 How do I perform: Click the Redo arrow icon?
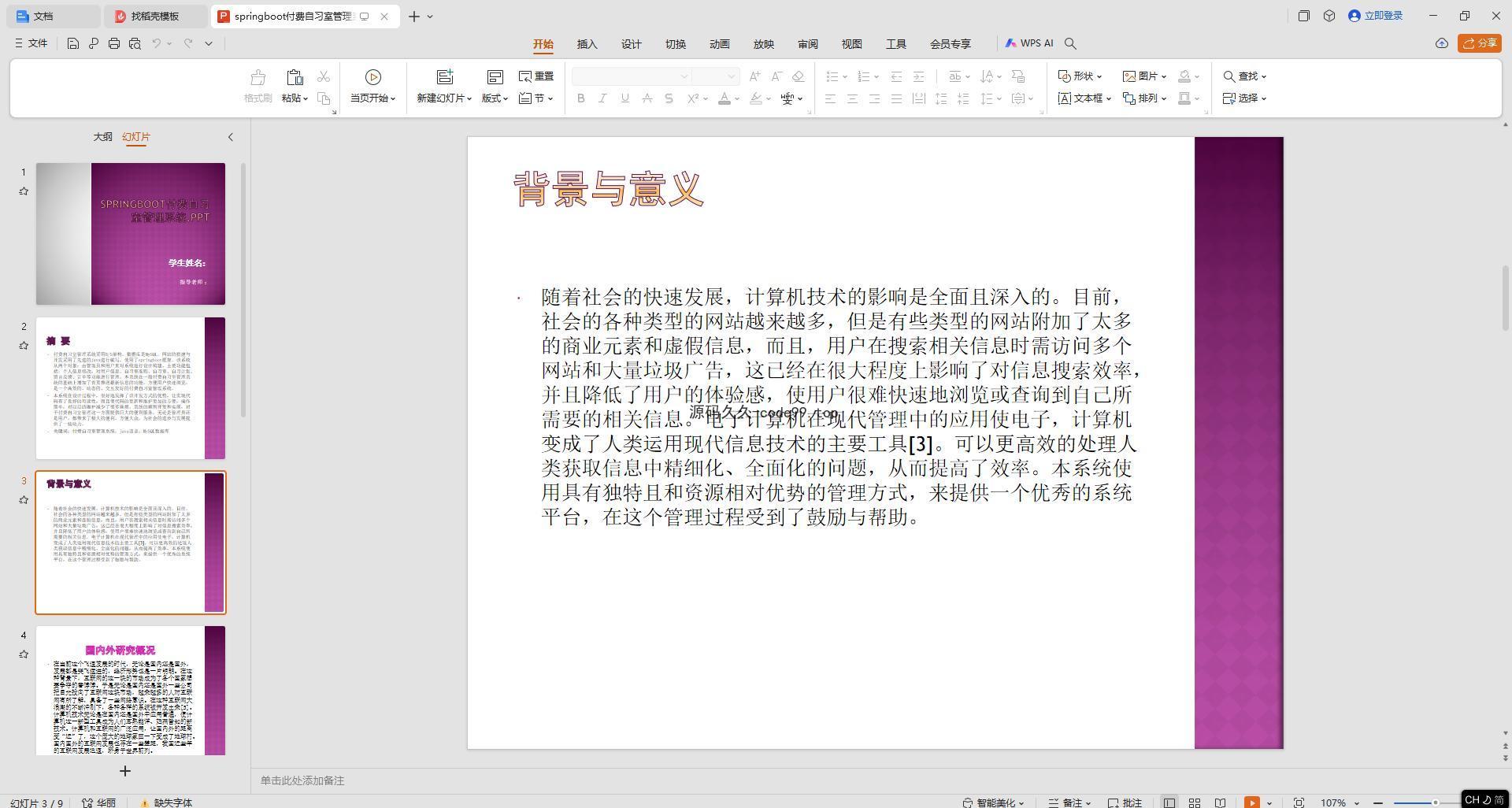click(188, 43)
